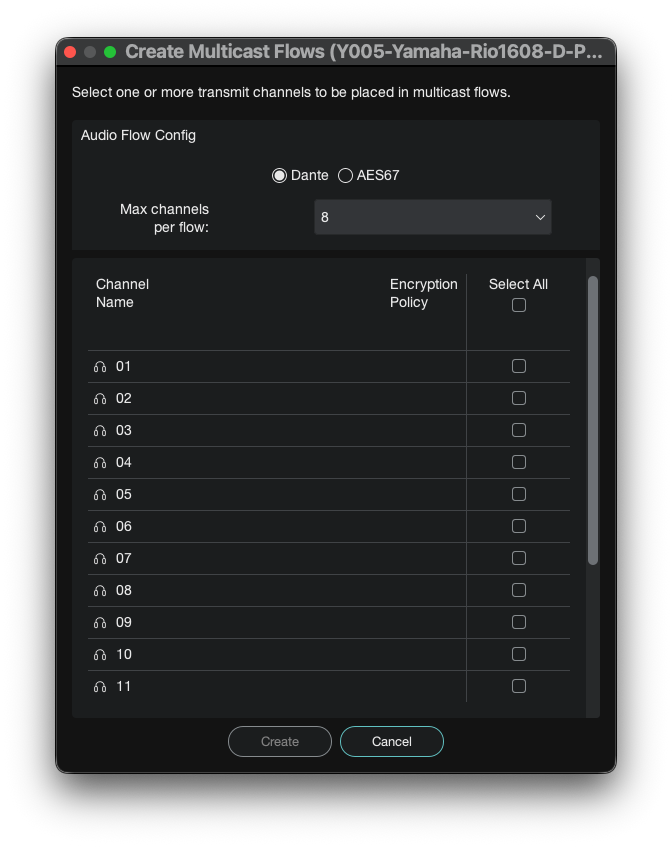Select the AES67 radio button
This screenshot has height=847, width=672.
pos(345,176)
